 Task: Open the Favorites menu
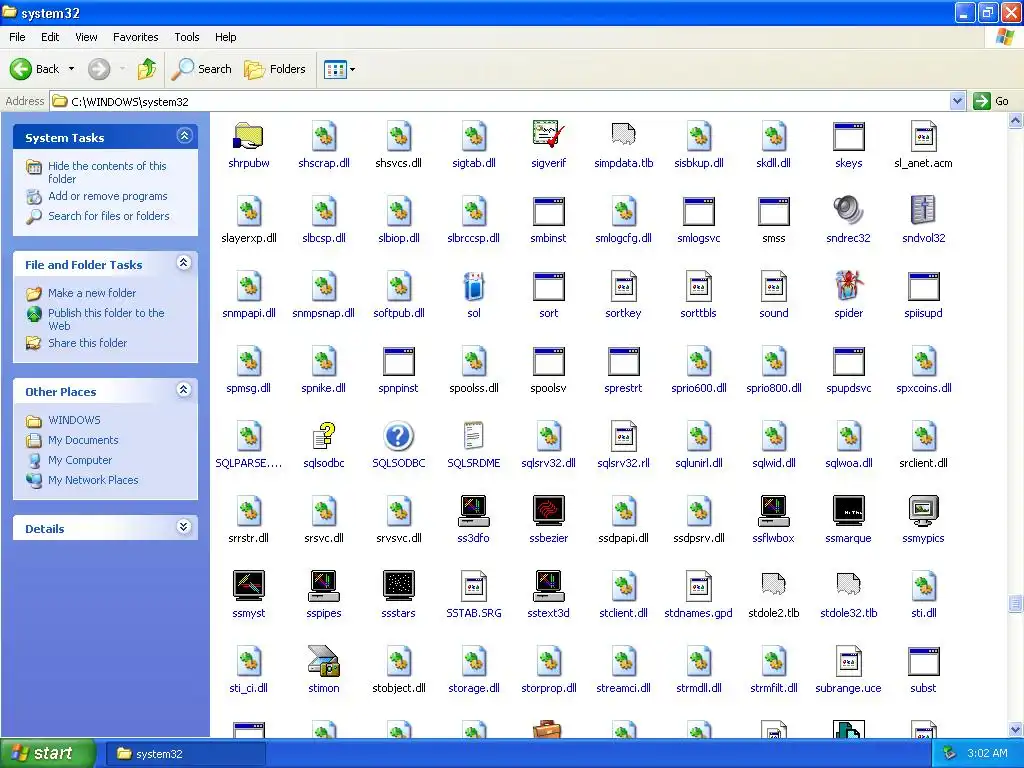135,37
